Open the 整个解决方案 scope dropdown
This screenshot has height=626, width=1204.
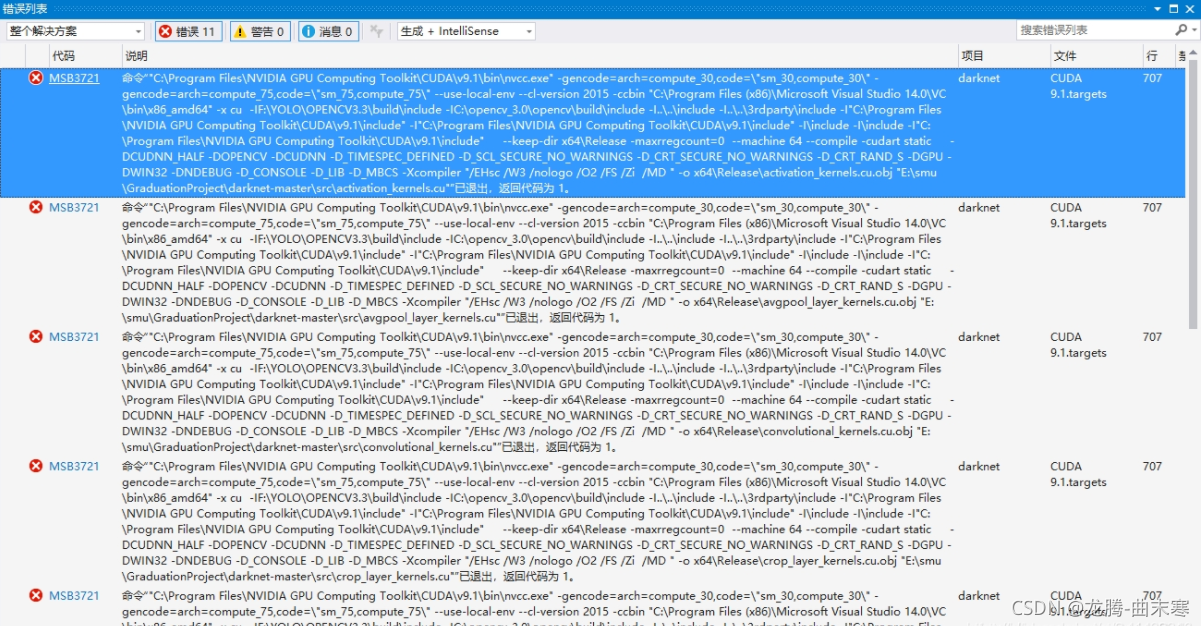pos(75,31)
